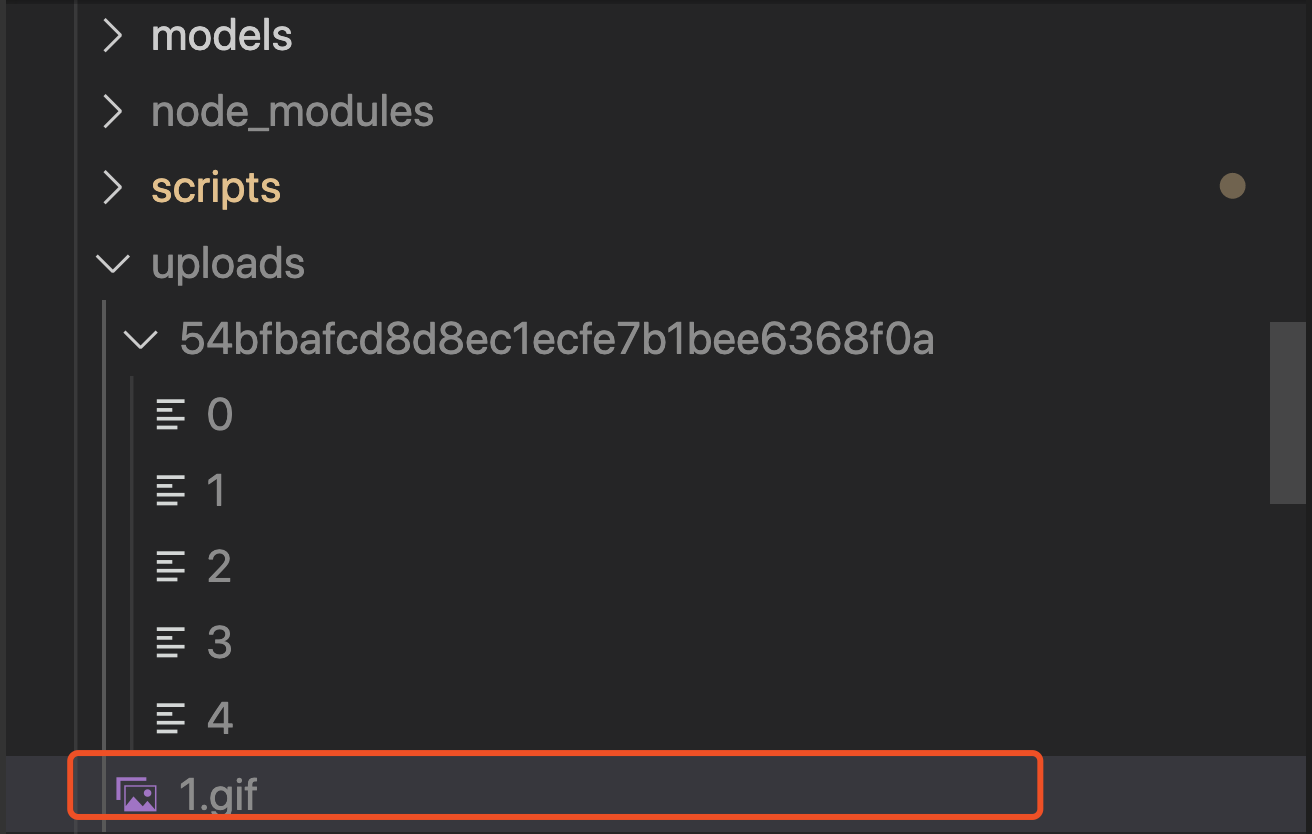
Task: Select the 54bfbafcd8d8ec1ecfe7b1bee6368f0a folder name
Action: 556,340
